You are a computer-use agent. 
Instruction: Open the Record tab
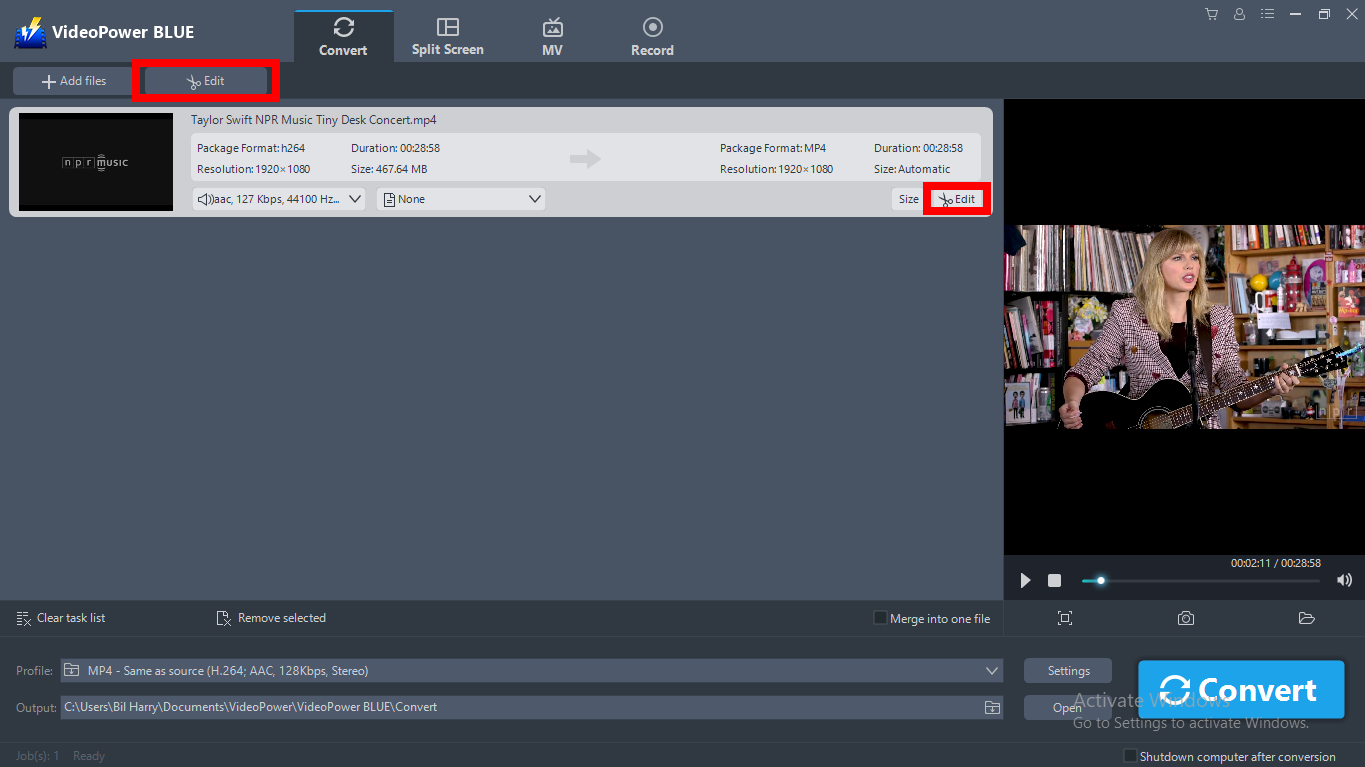[652, 33]
